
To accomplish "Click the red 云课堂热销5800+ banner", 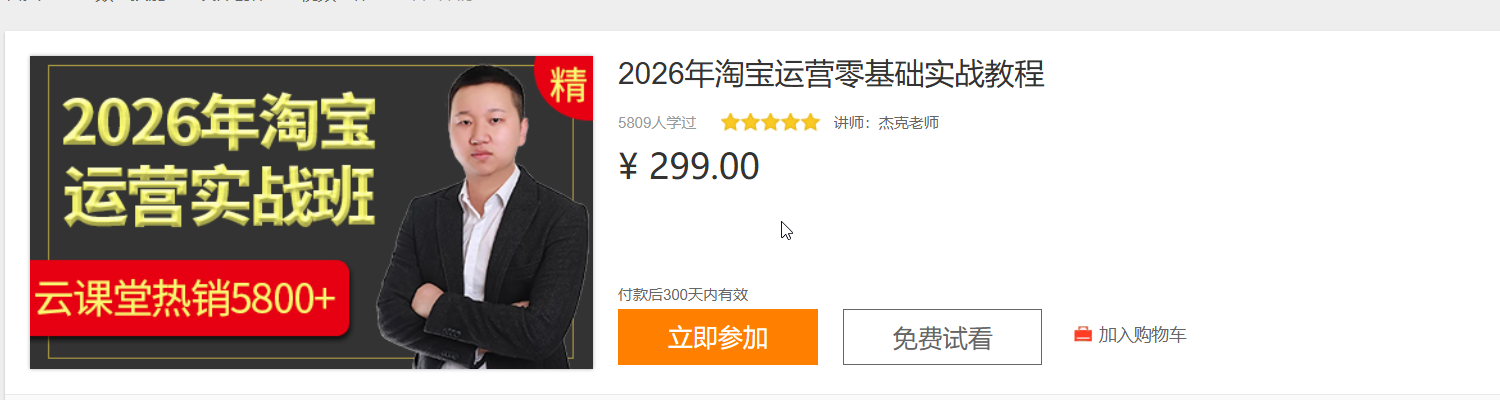I will click(x=189, y=299).
